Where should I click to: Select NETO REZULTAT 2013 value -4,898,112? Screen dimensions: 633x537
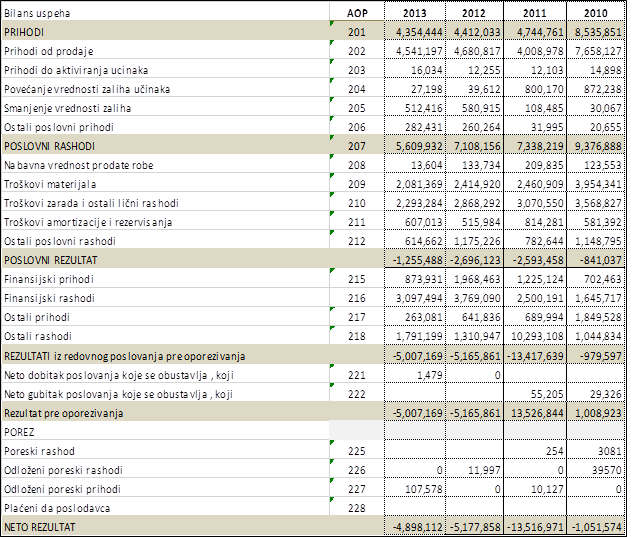point(418,527)
